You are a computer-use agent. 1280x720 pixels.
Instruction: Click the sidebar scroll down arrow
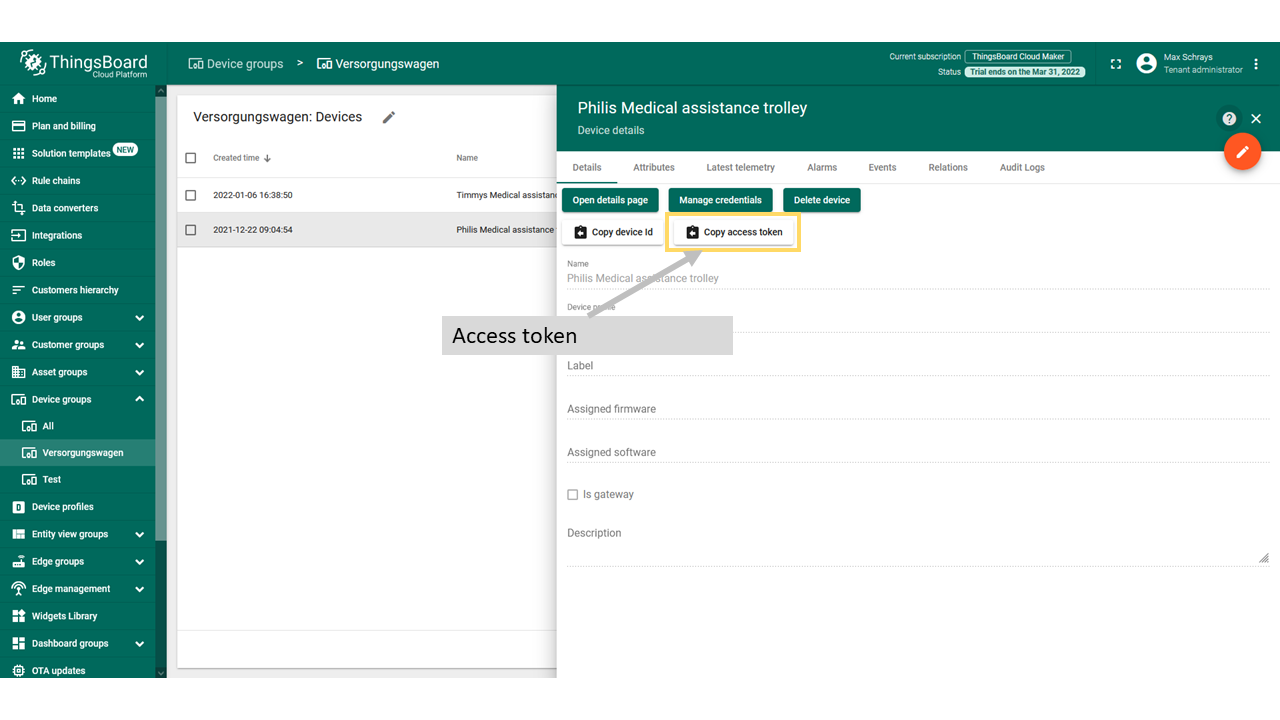pos(161,673)
